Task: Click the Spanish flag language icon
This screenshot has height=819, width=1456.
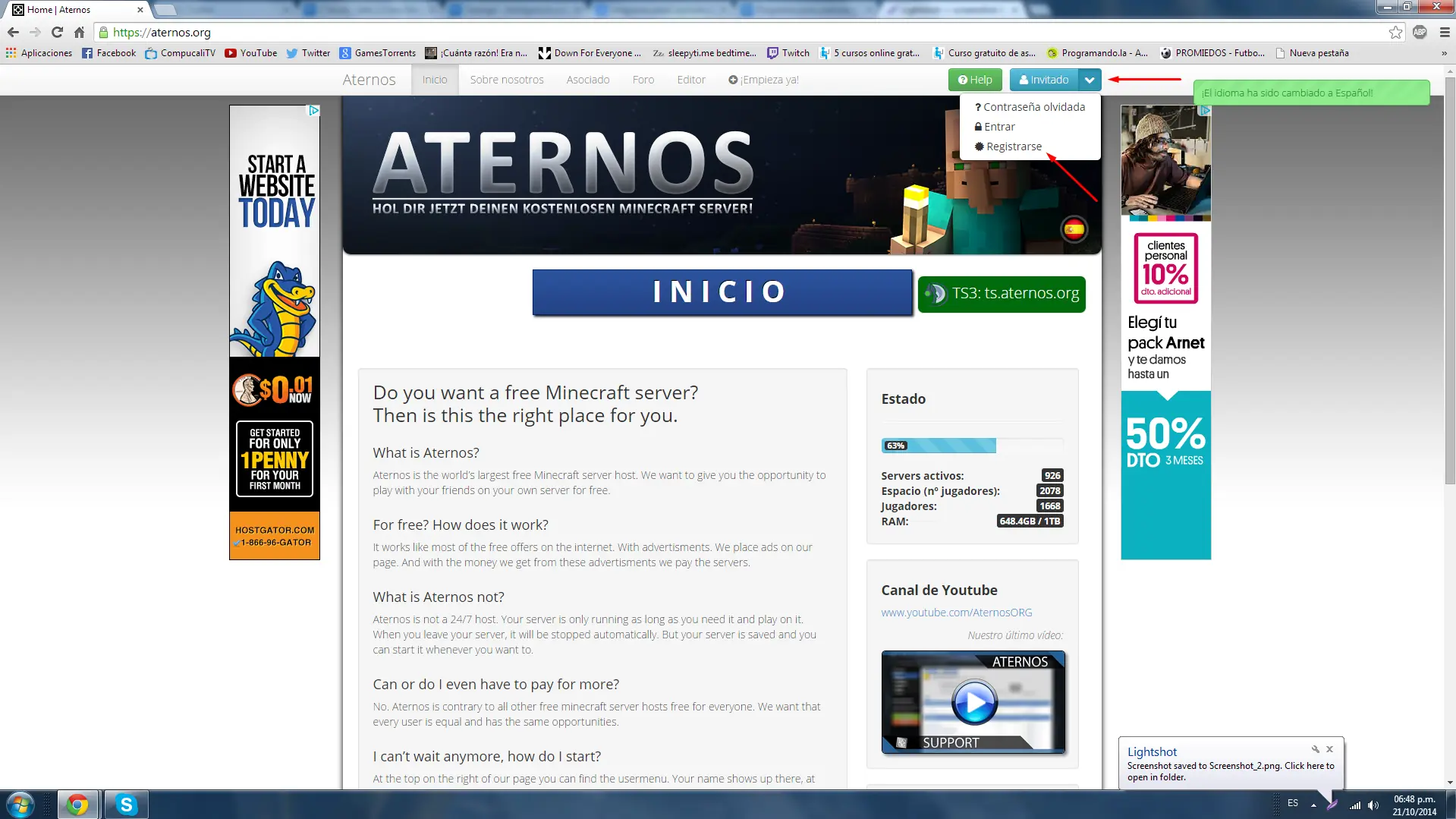Action: click(1074, 229)
